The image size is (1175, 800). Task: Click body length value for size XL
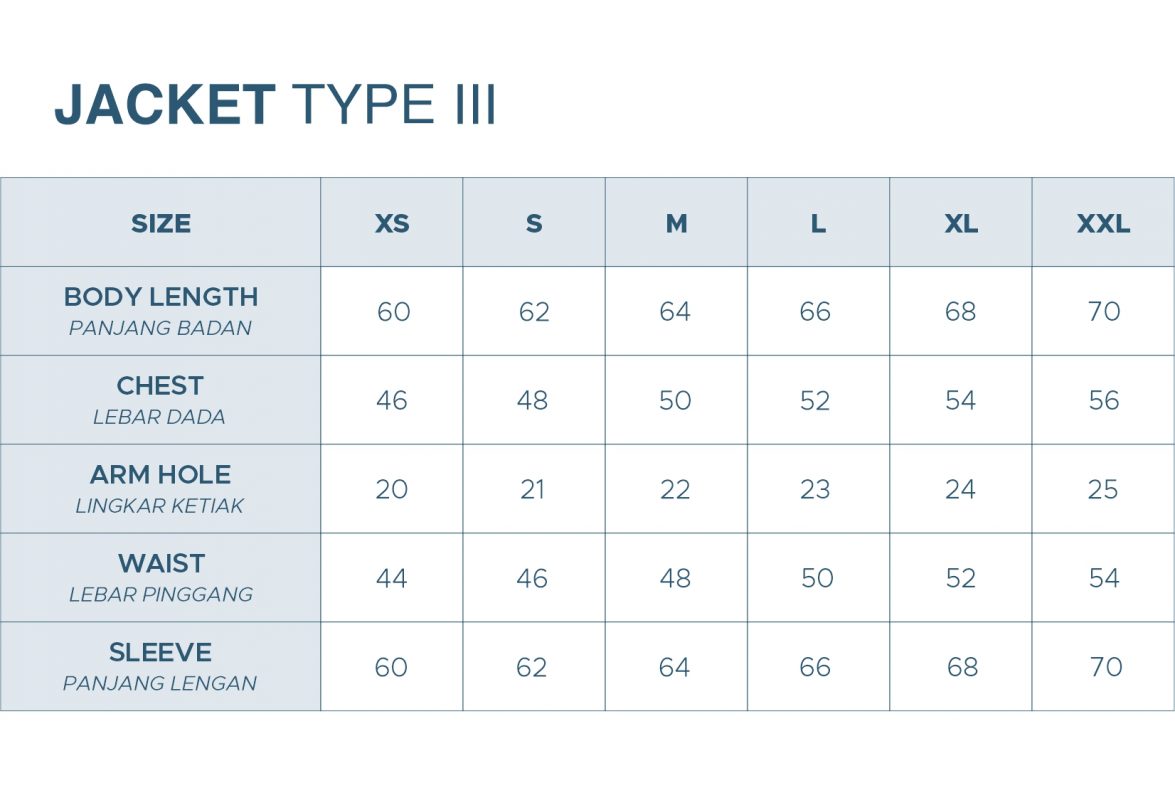tap(960, 312)
